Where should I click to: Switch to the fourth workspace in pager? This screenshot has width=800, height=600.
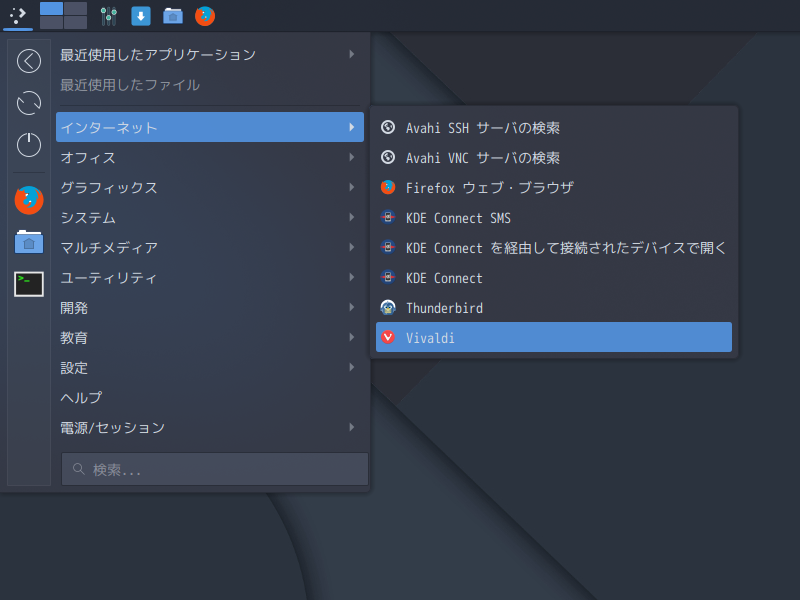pyautogui.click(x=76, y=22)
